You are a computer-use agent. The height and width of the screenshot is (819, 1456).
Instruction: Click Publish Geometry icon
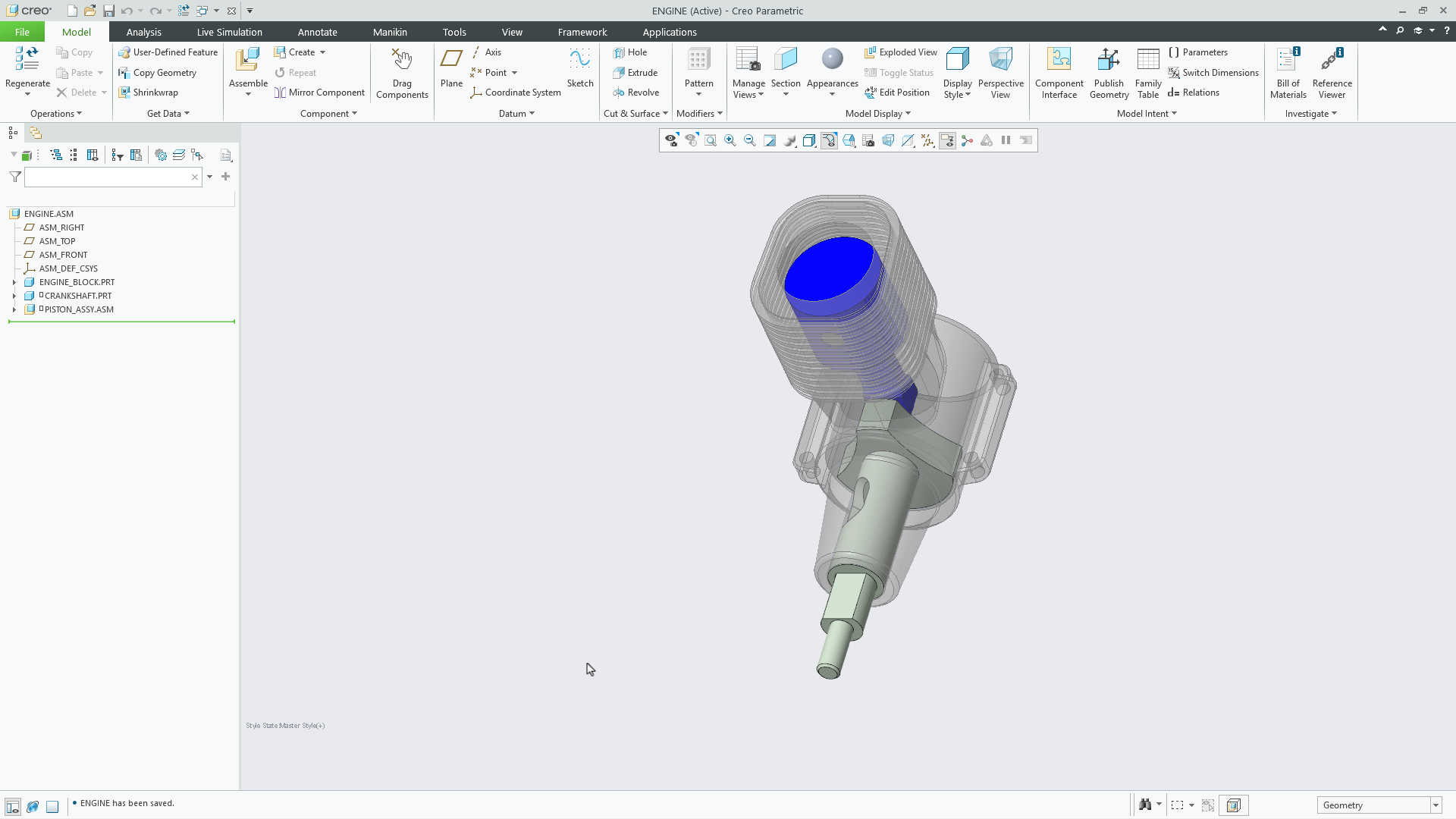click(1109, 59)
